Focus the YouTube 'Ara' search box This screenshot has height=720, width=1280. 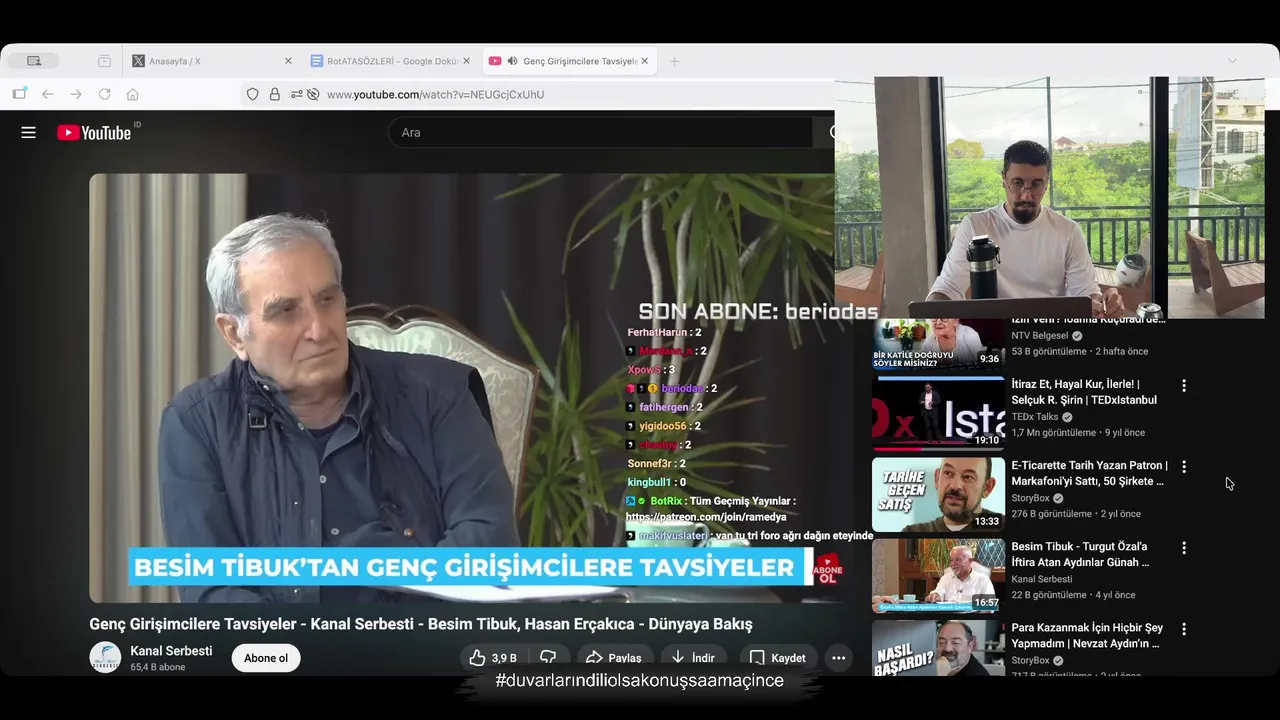pyautogui.click(x=600, y=132)
